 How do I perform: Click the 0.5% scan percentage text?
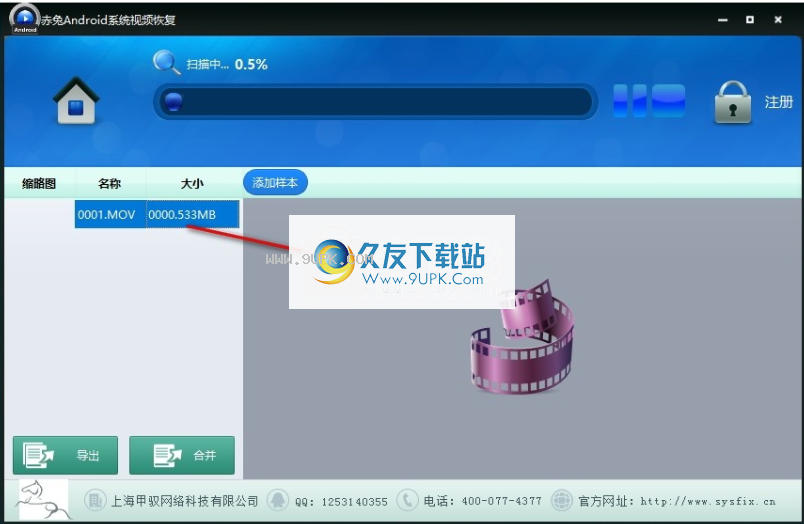coord(251,65)
